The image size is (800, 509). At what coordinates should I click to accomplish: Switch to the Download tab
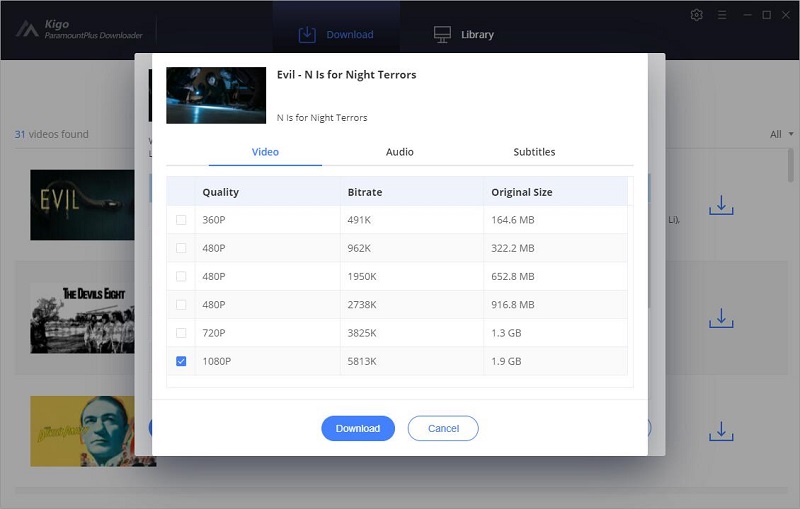[336, 35]
